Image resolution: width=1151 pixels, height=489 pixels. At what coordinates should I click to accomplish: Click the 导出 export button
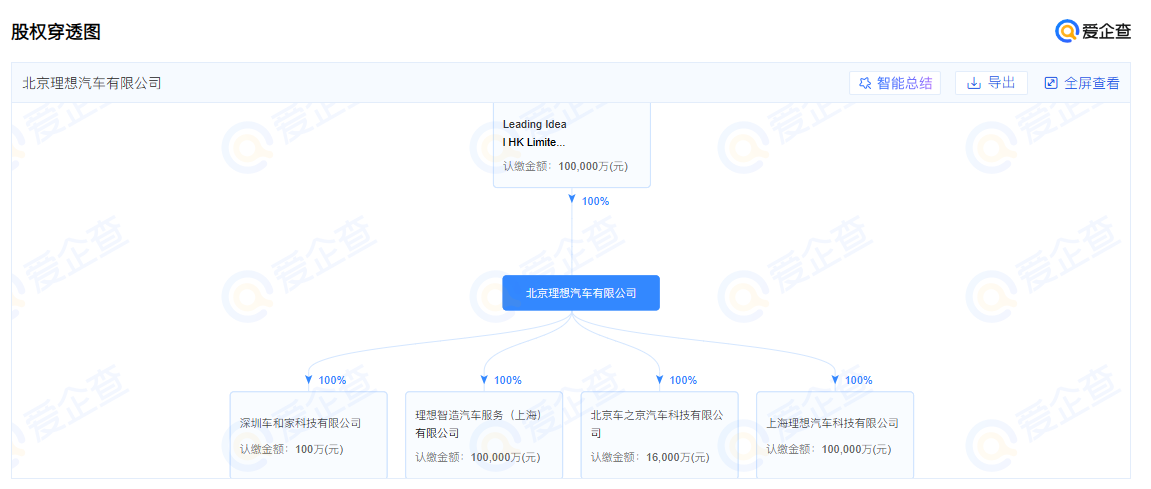[x=991, y=83]
